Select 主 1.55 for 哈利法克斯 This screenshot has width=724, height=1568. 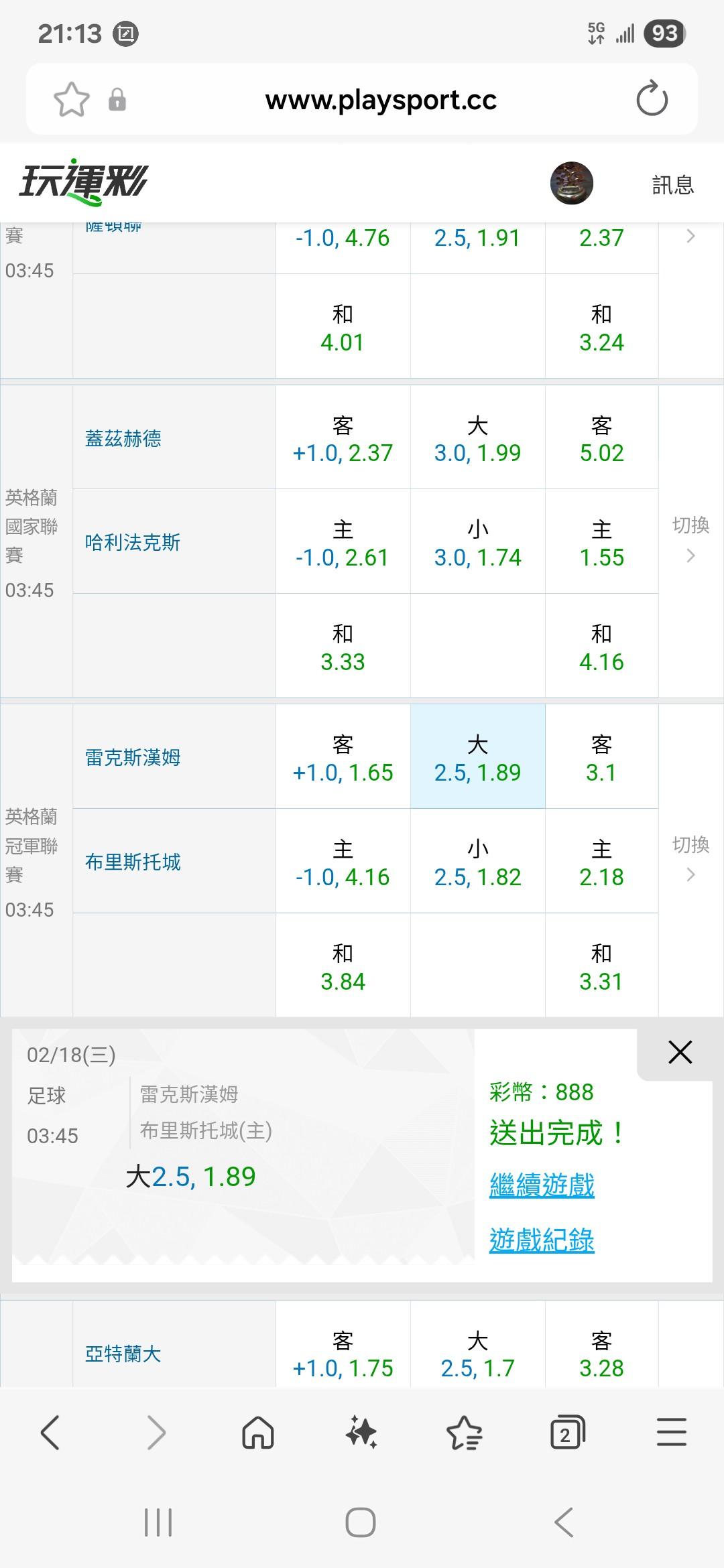[601, 542]
